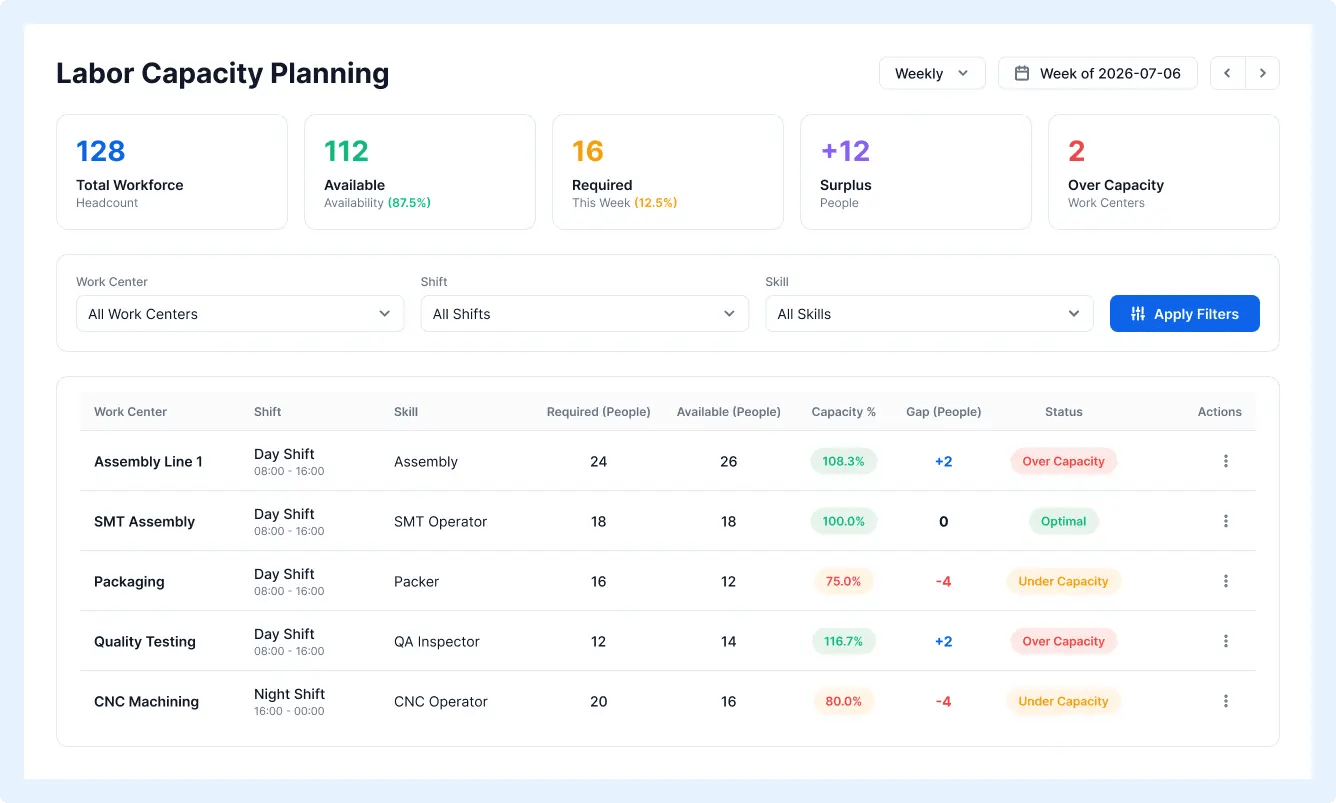
Task: Sort by Work Center column header
Action: (130, 412)
